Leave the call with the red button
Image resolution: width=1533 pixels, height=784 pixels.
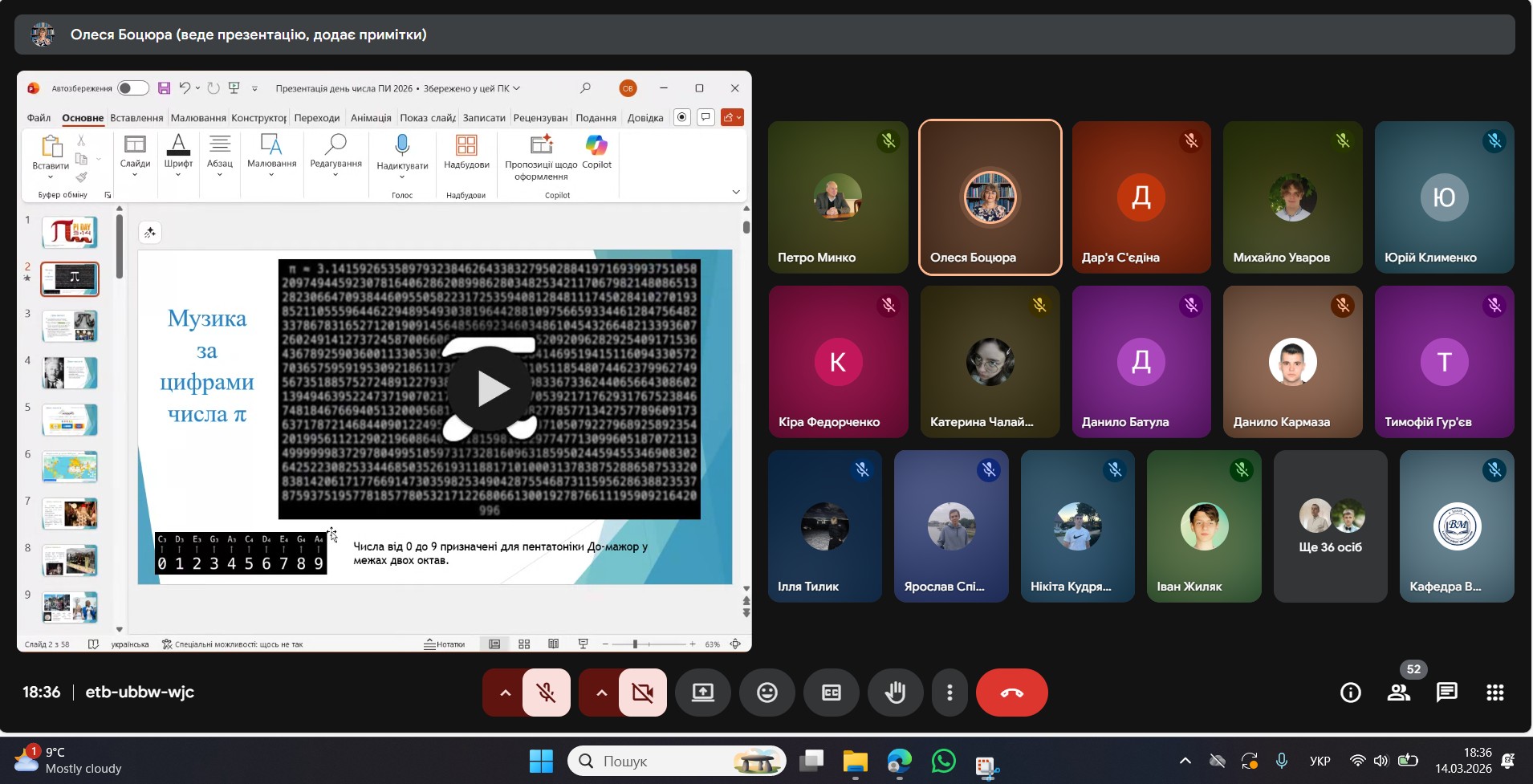[1011, 693]
